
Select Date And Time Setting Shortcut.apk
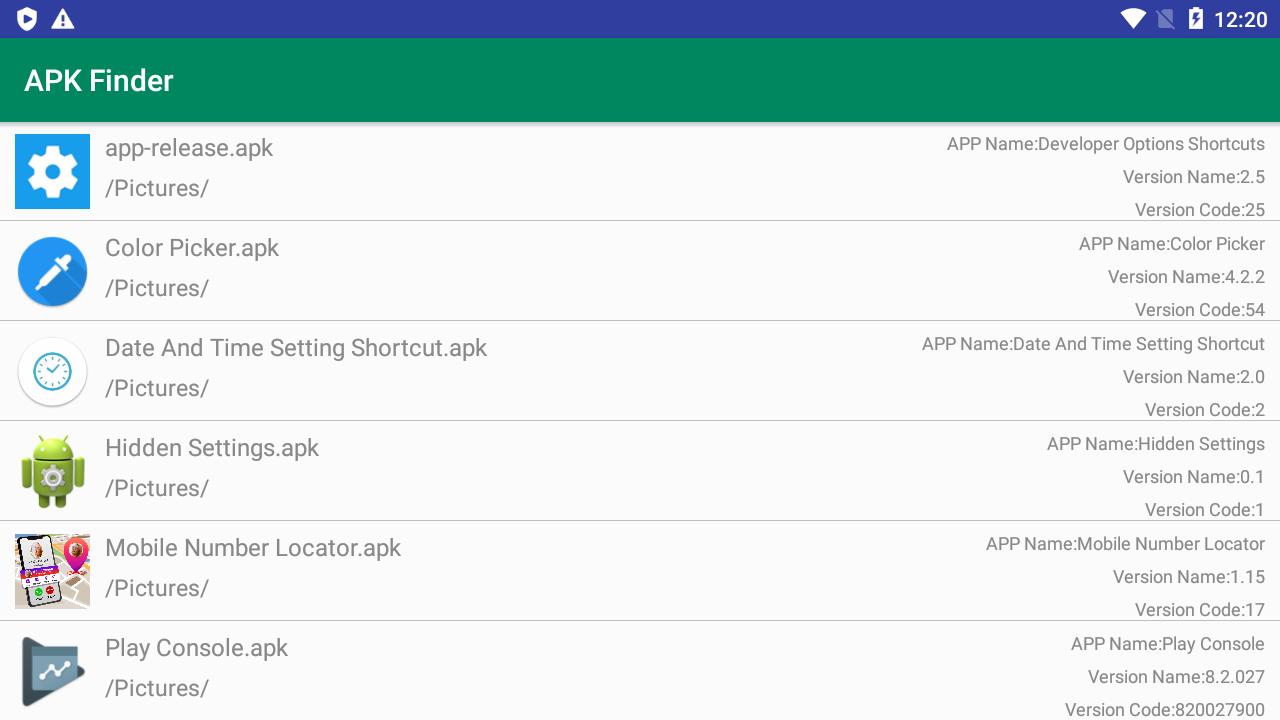(296, 348)
